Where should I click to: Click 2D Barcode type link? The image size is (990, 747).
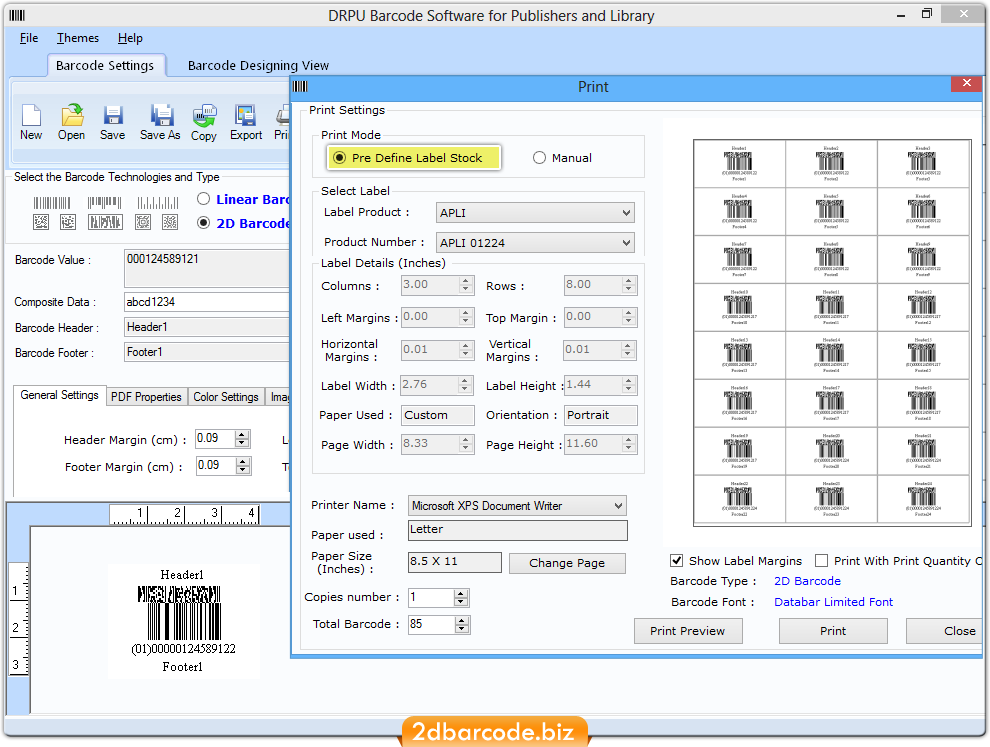tap(807, 581)
